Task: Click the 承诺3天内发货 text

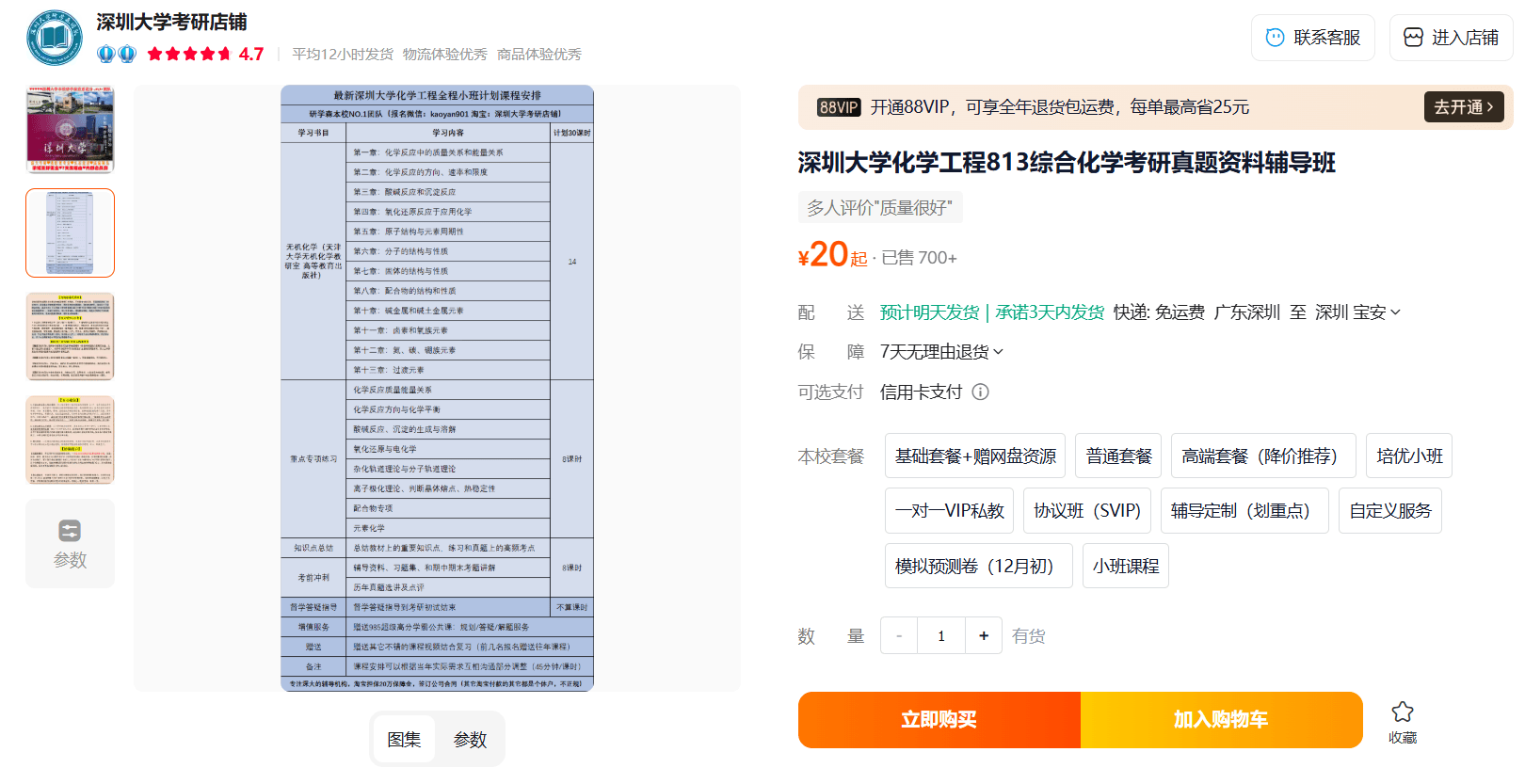Action: [x=1050, y=312]
